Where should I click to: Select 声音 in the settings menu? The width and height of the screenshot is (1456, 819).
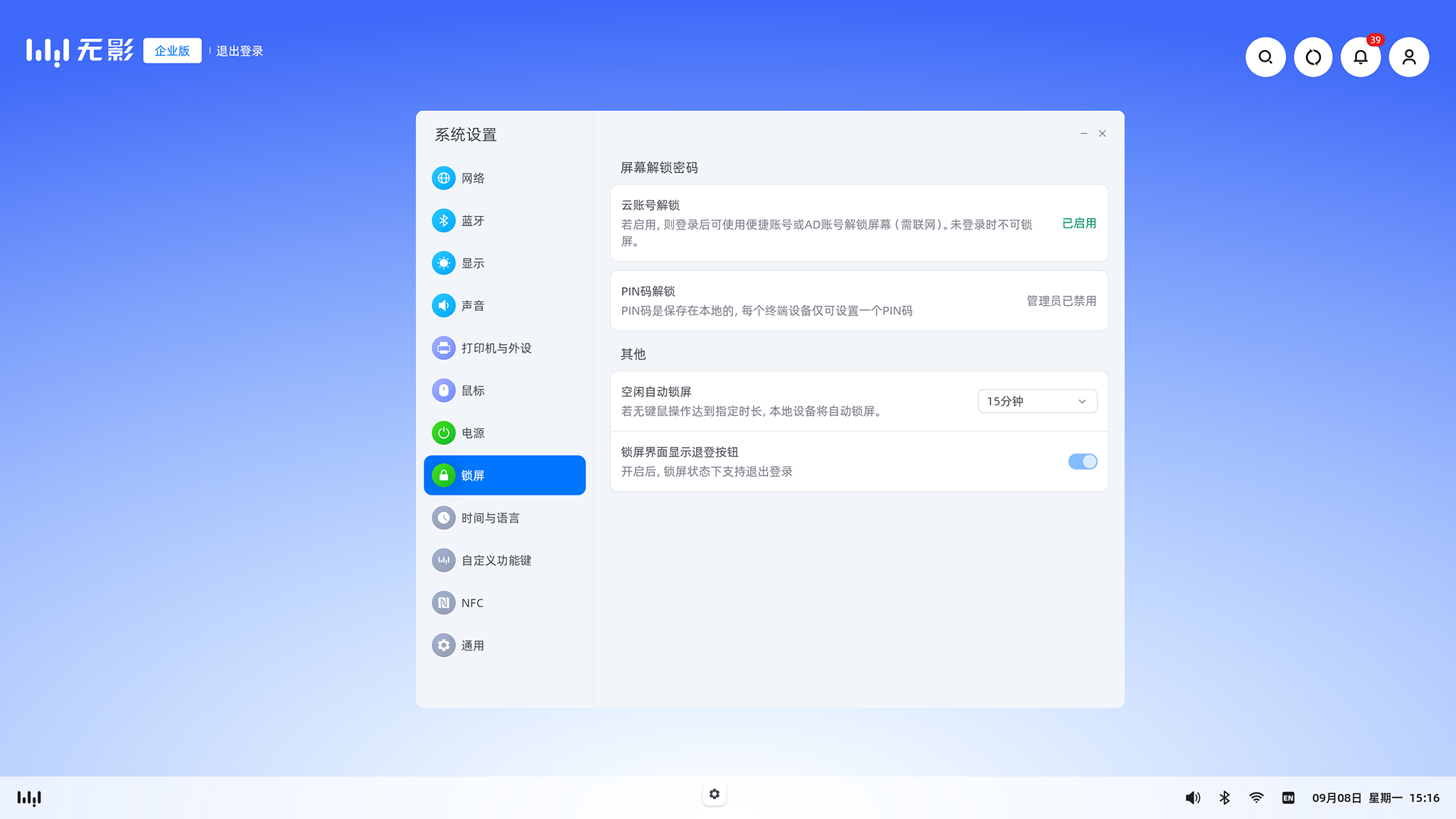[504, 306]
